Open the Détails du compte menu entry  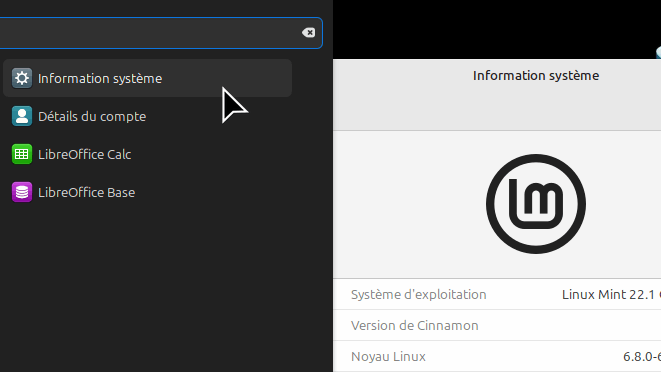(148, 116)
